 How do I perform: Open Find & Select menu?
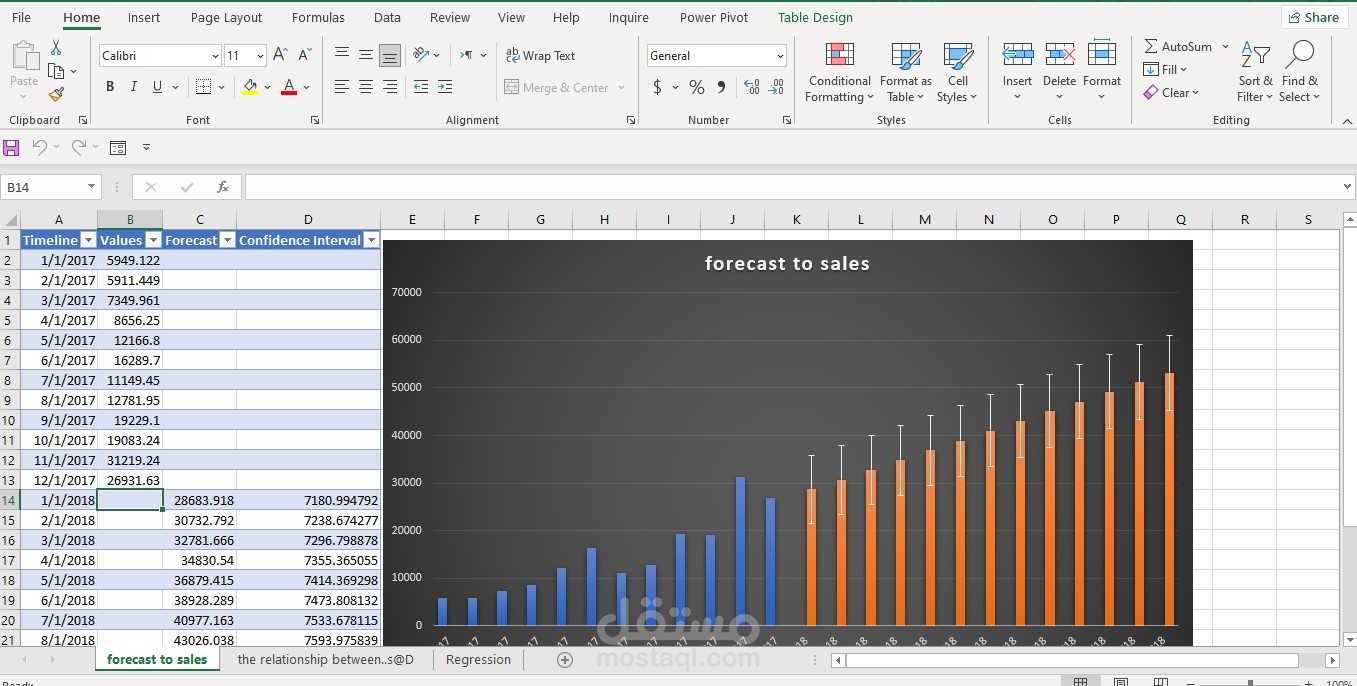coord(1300,72)
